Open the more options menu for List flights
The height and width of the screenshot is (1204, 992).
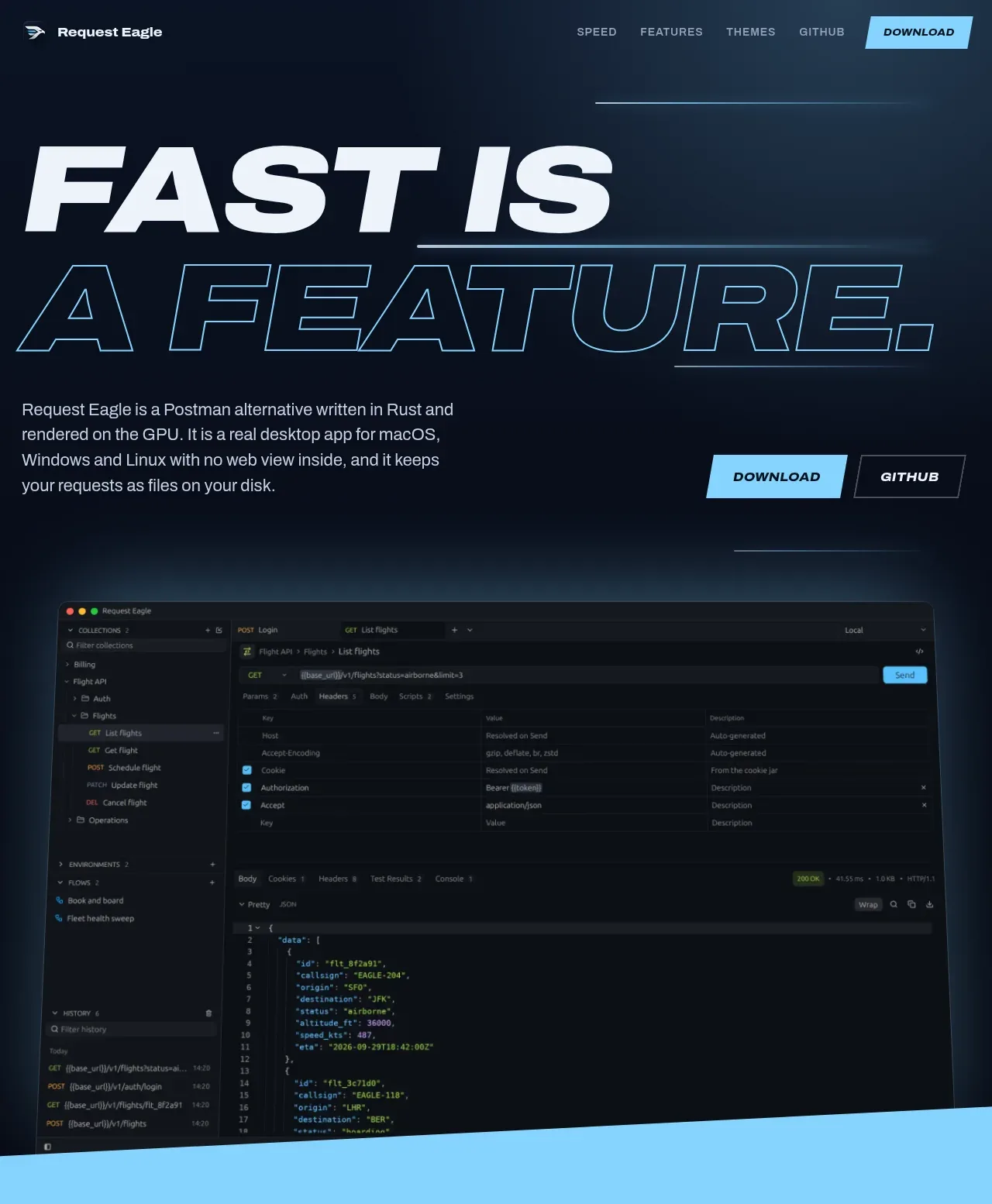[x=215, y=733]
